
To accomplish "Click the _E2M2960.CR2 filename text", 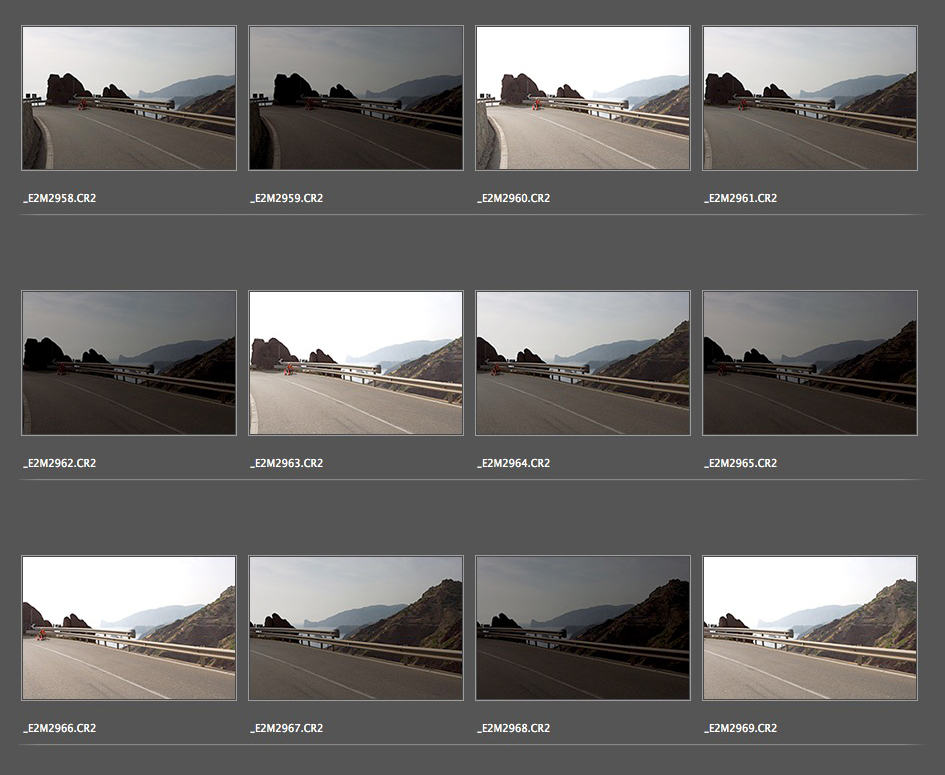I will (514, 198).
